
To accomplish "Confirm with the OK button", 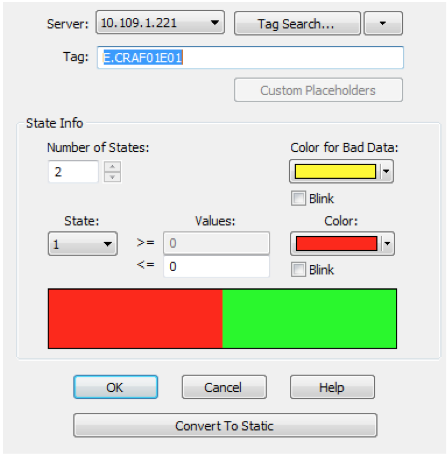I will pos(115,387).
